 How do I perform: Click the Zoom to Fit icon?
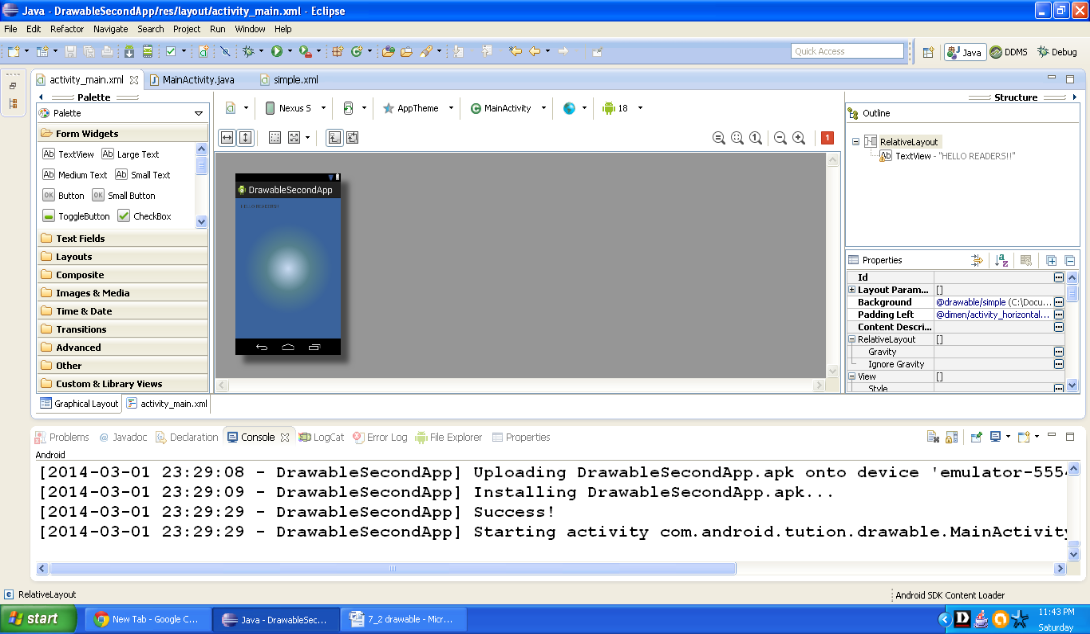coord(738,138)
